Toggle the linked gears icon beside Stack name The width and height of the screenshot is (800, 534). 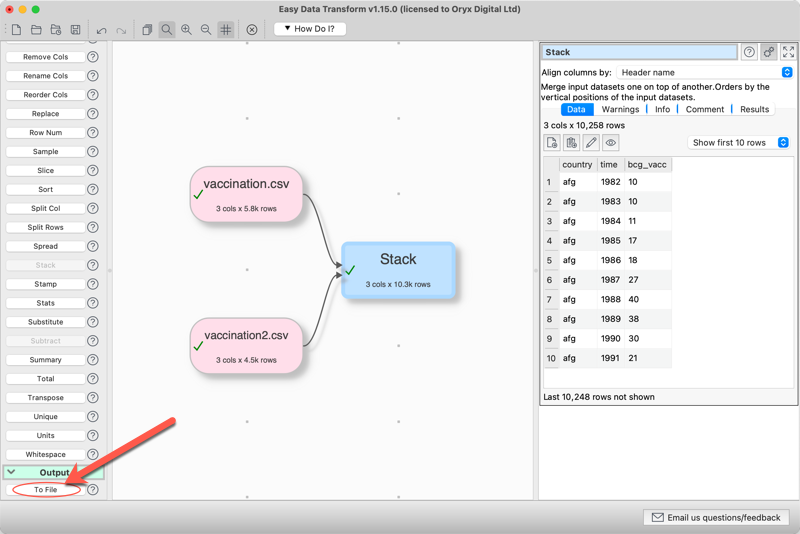(x=769, y=52)
